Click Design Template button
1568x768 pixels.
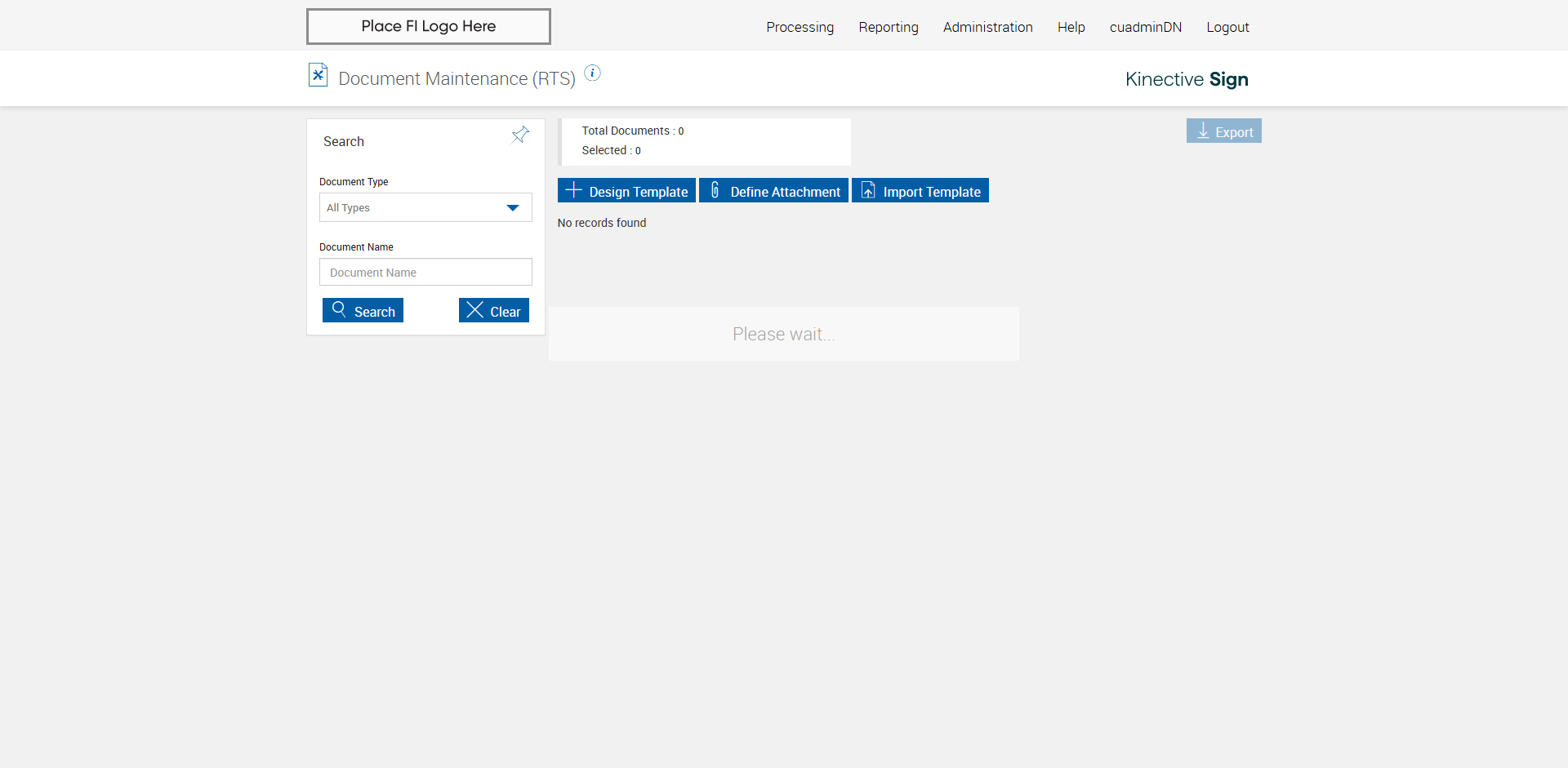click(x=626, y=190)
